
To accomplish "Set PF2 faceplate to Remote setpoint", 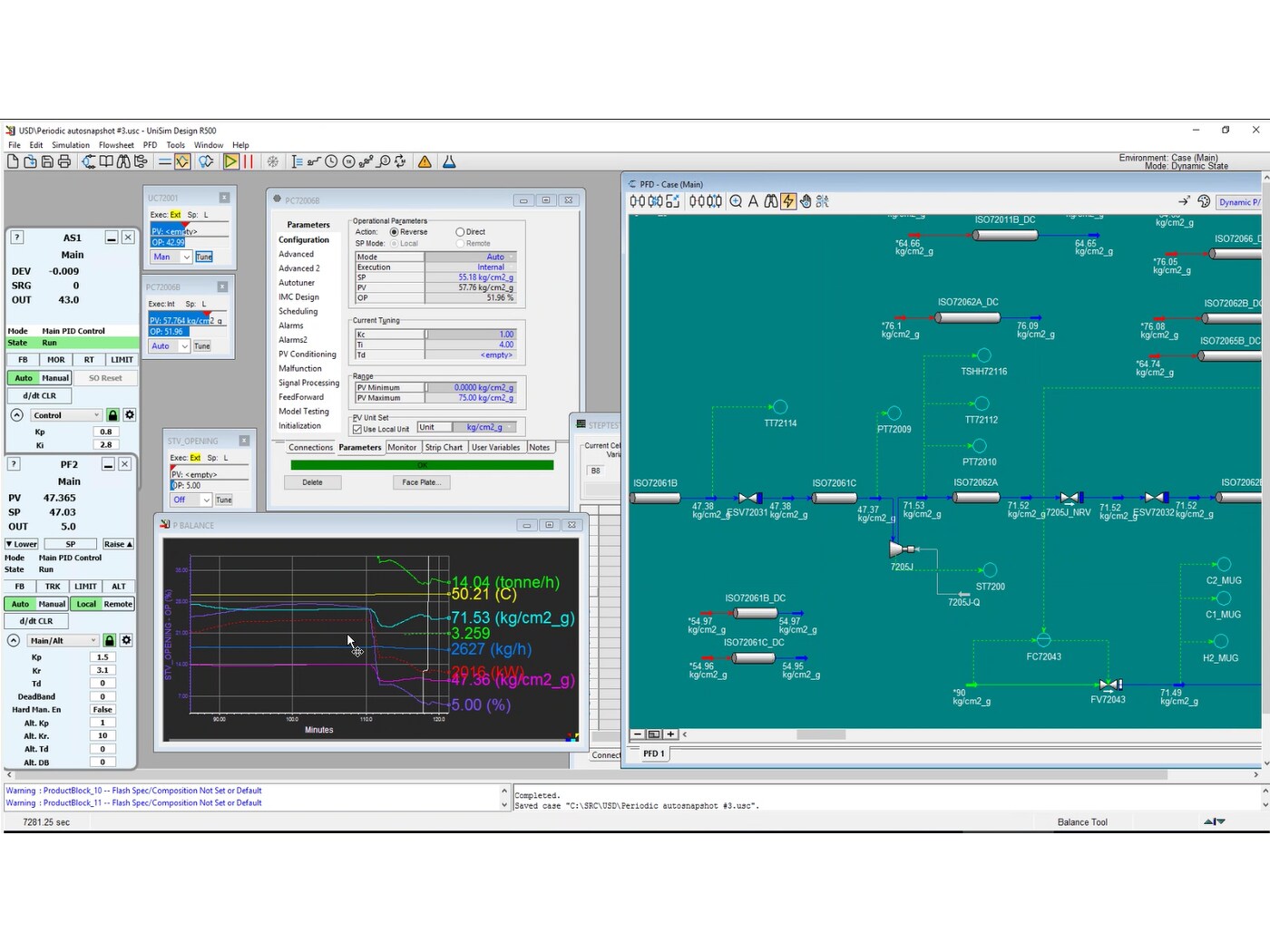I will point(118,604).
